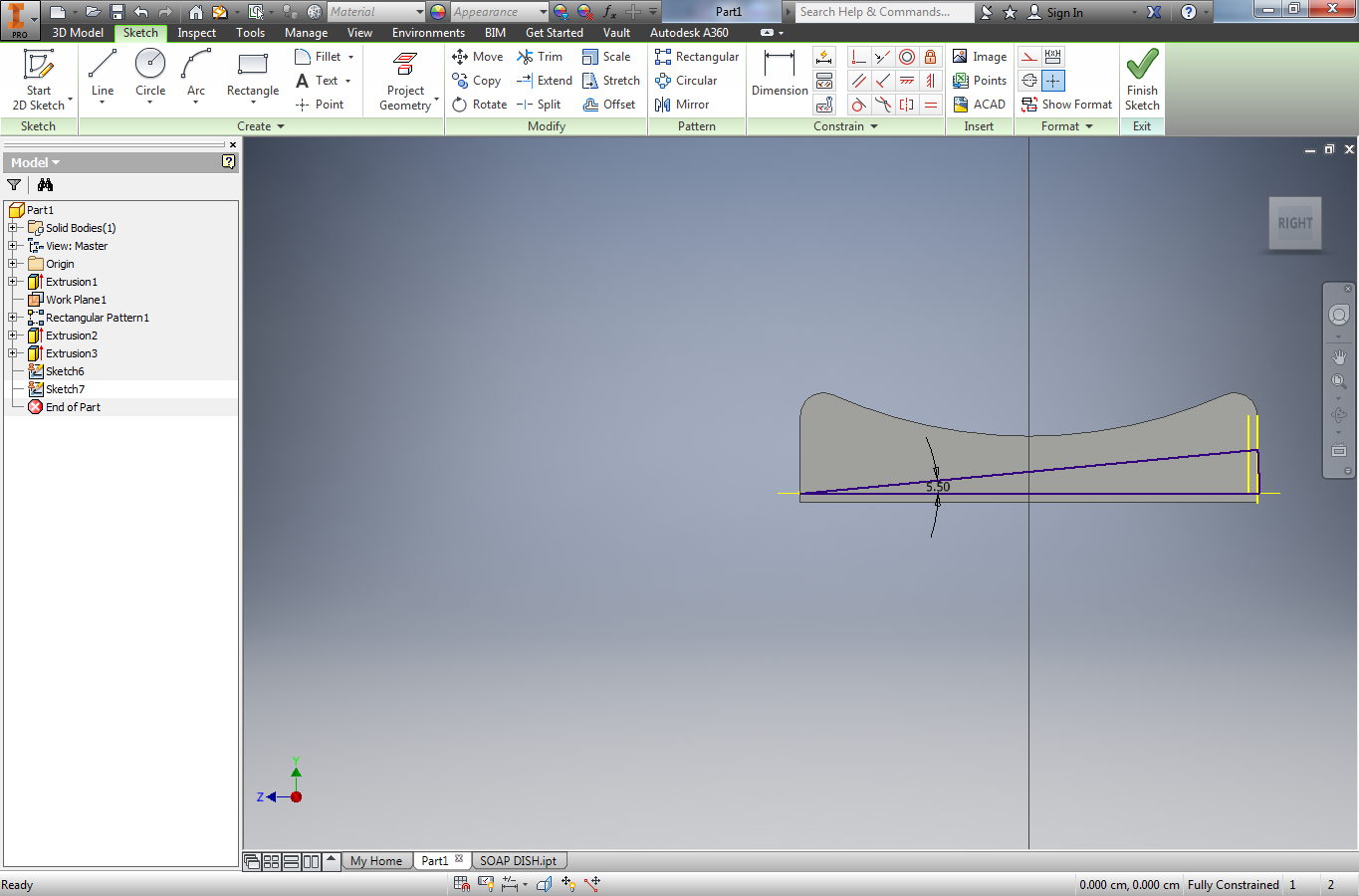The image size is (1359, 896).
Task: Expand the Extrusion1 tree node
Action: click(x=13, y=282)
